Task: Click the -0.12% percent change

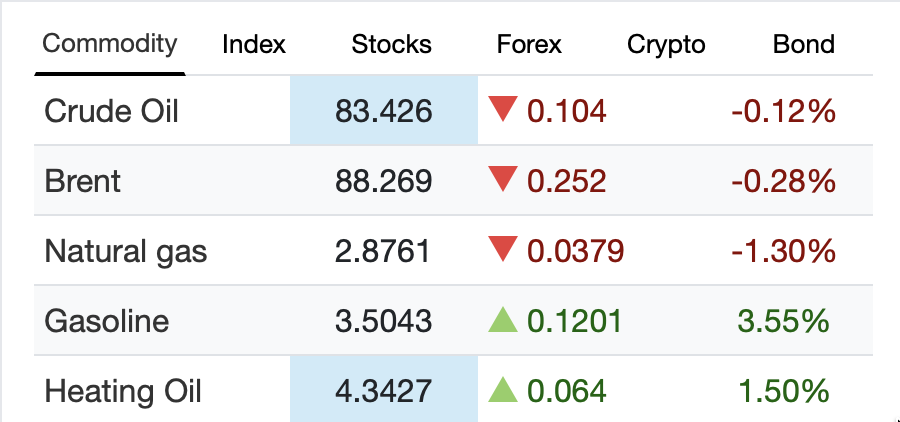Action: 783,111
